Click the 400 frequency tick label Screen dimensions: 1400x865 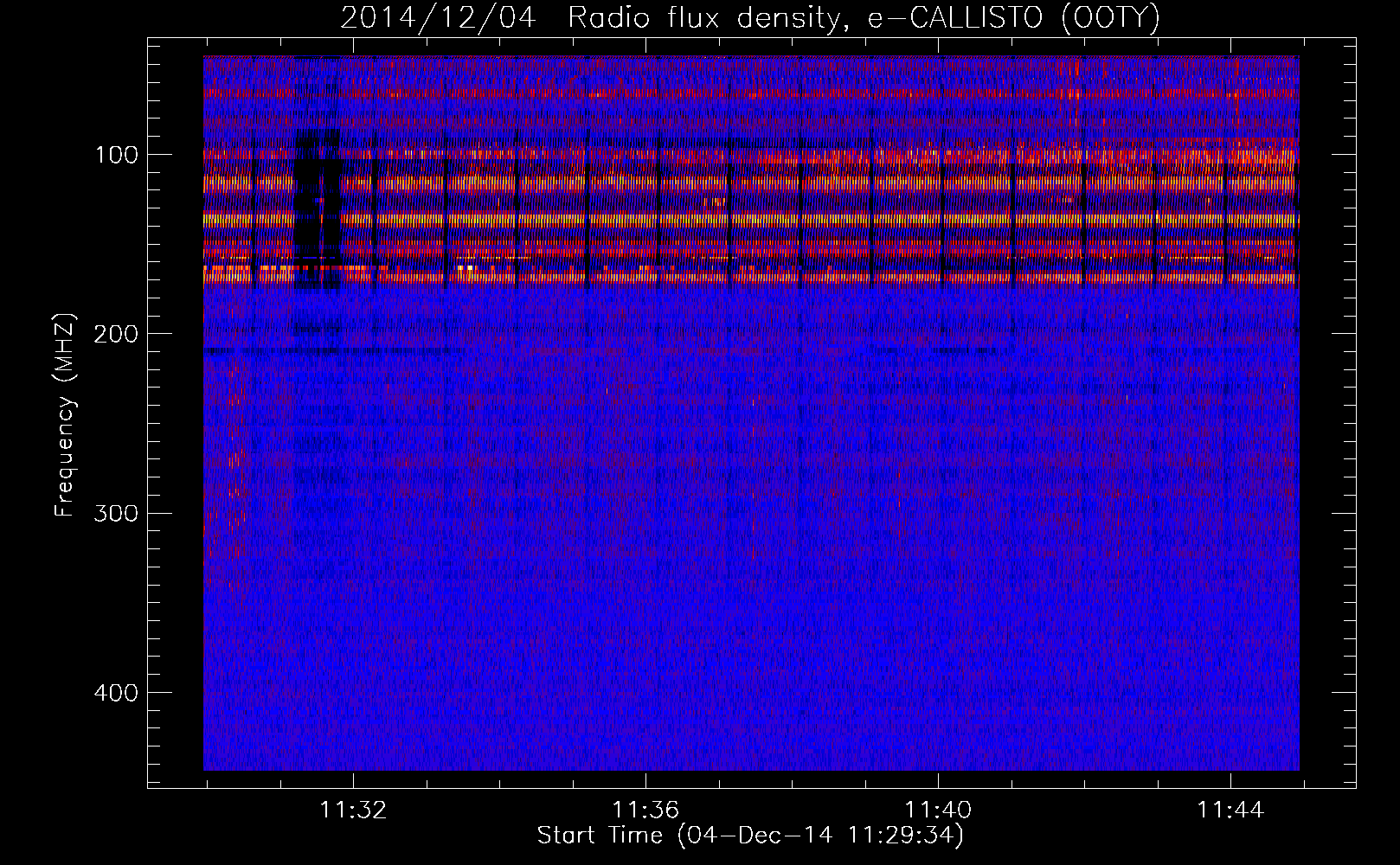115,693
